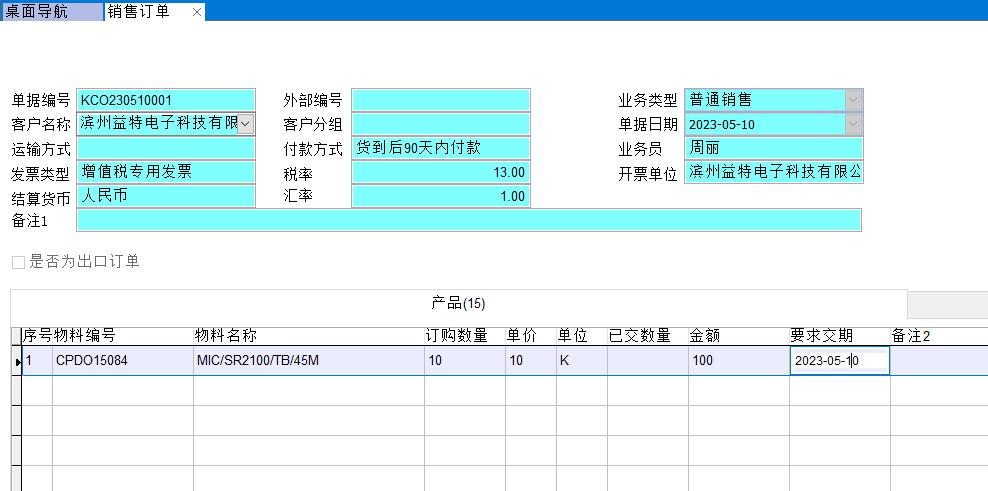Expand the 客户名称 dropdown
This screenshot has width=988, height=491.
(246, 124)
